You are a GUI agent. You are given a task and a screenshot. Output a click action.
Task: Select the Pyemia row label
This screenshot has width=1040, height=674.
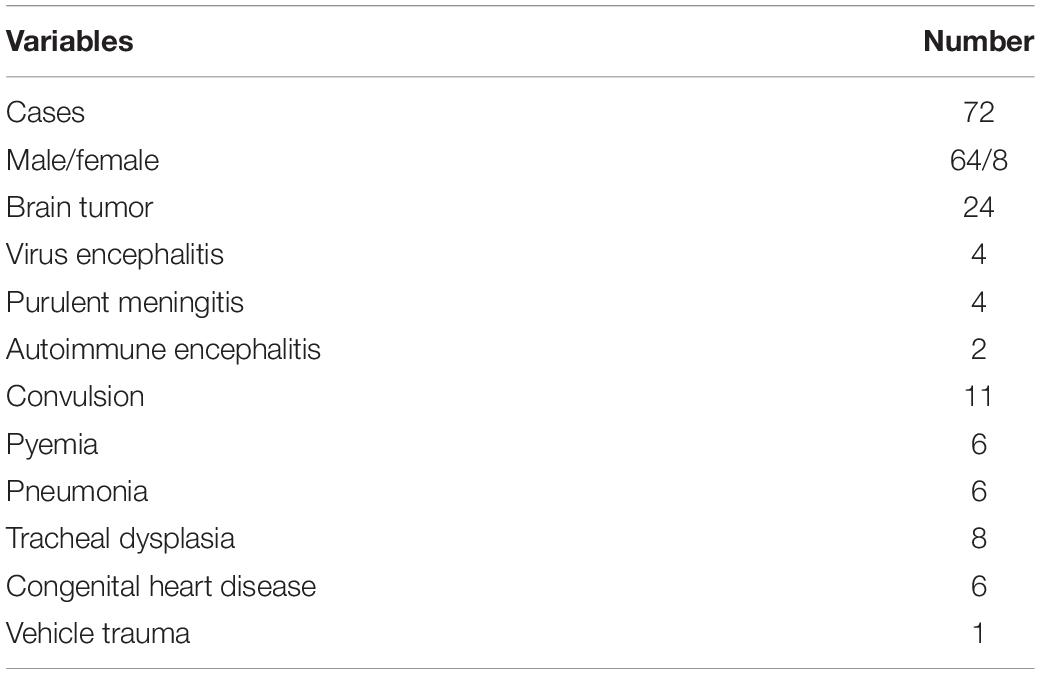[52, 444]
